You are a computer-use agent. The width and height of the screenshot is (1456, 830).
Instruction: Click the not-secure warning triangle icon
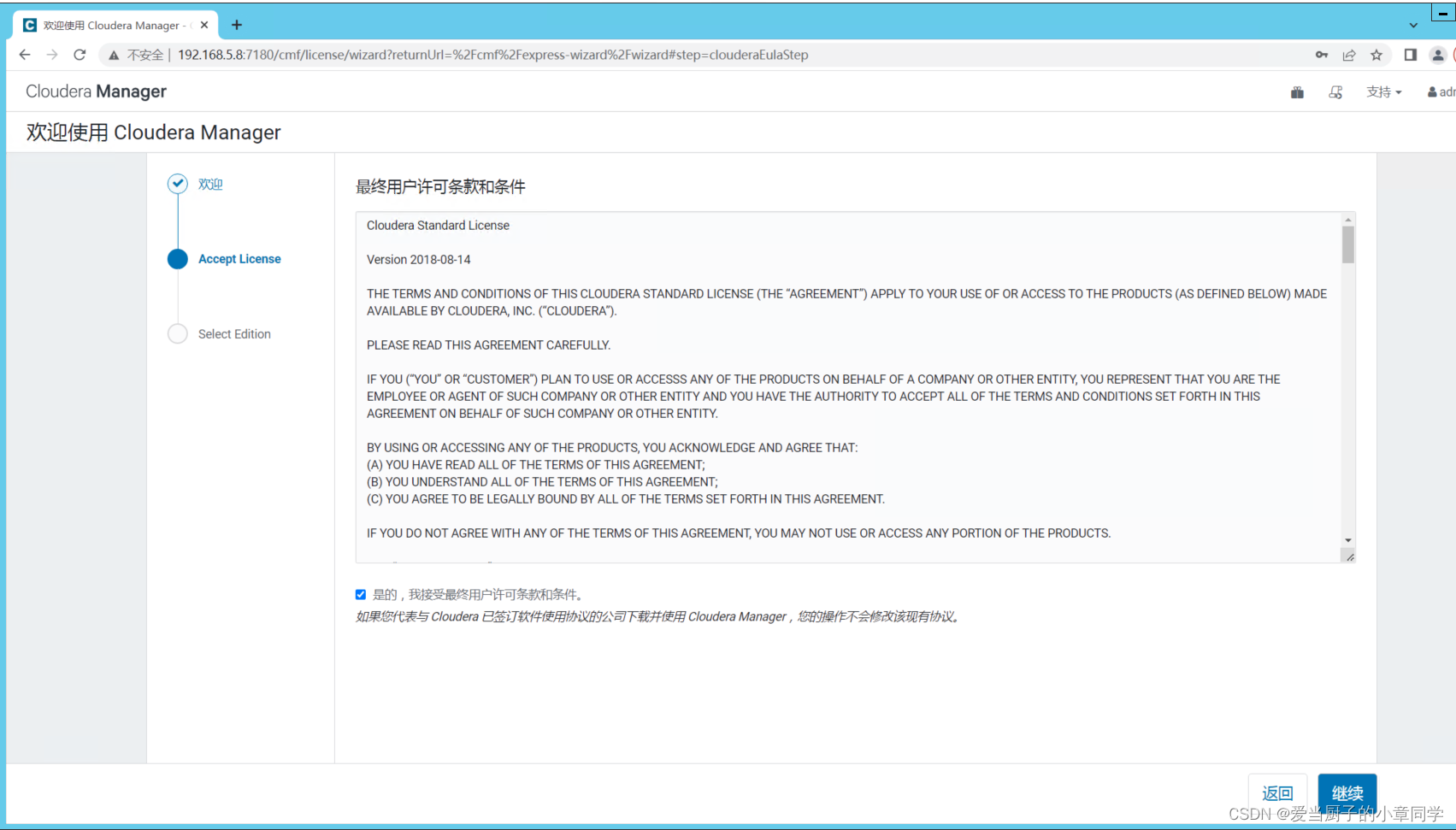(113, 56)
